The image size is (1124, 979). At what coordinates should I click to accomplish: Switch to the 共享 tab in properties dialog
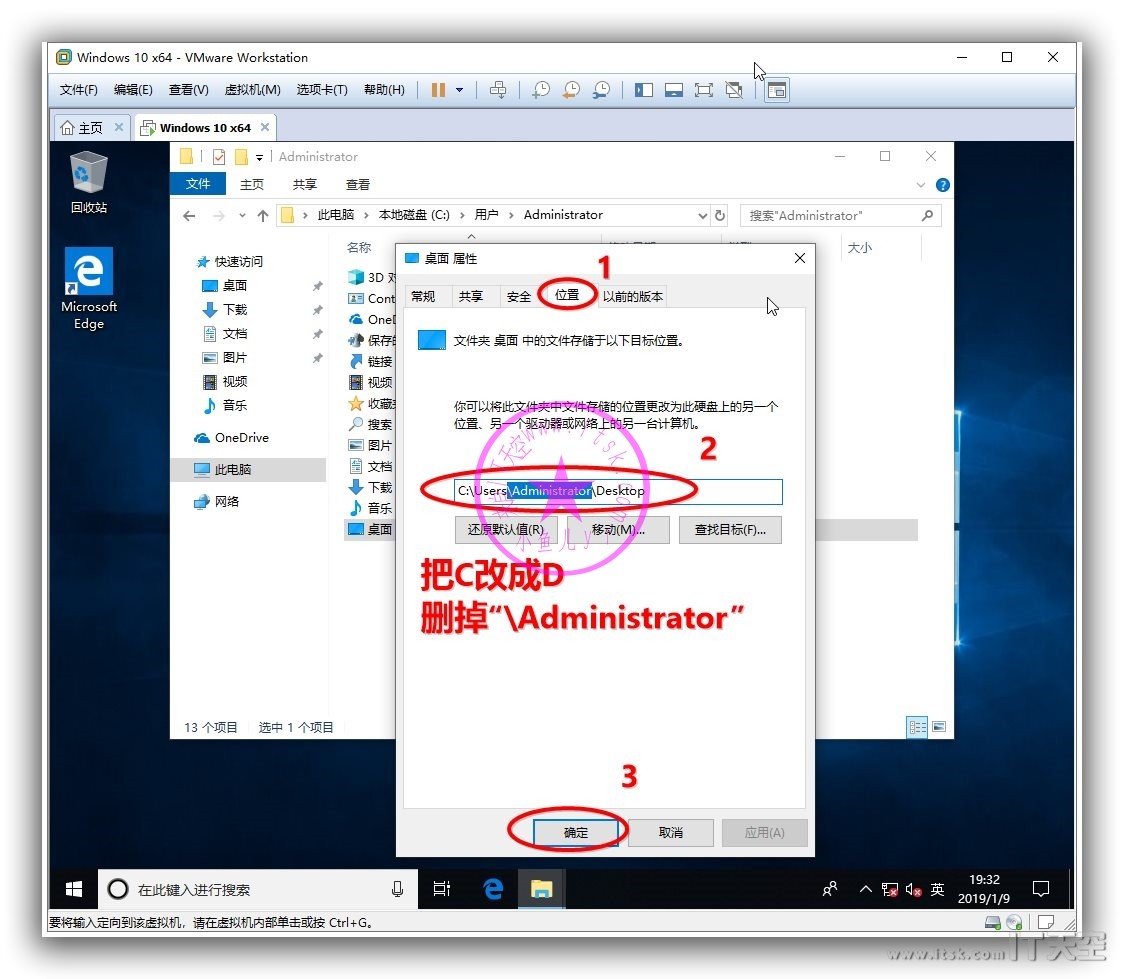(471, 297)
